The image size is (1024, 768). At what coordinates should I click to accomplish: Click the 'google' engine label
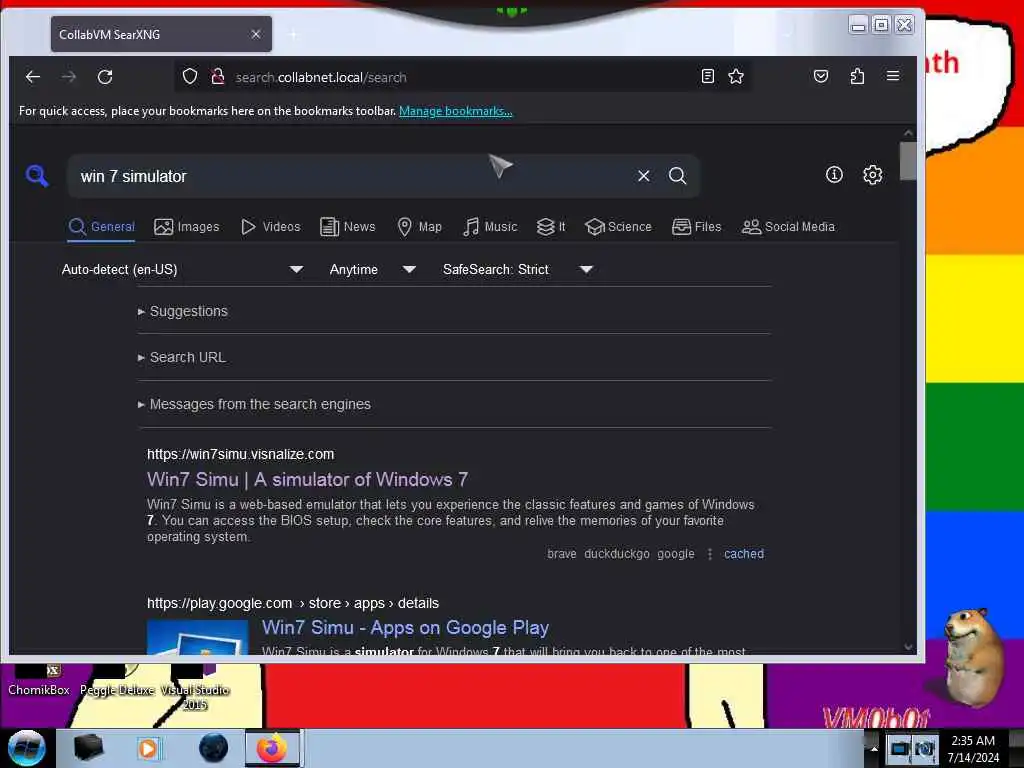point(676,554)
